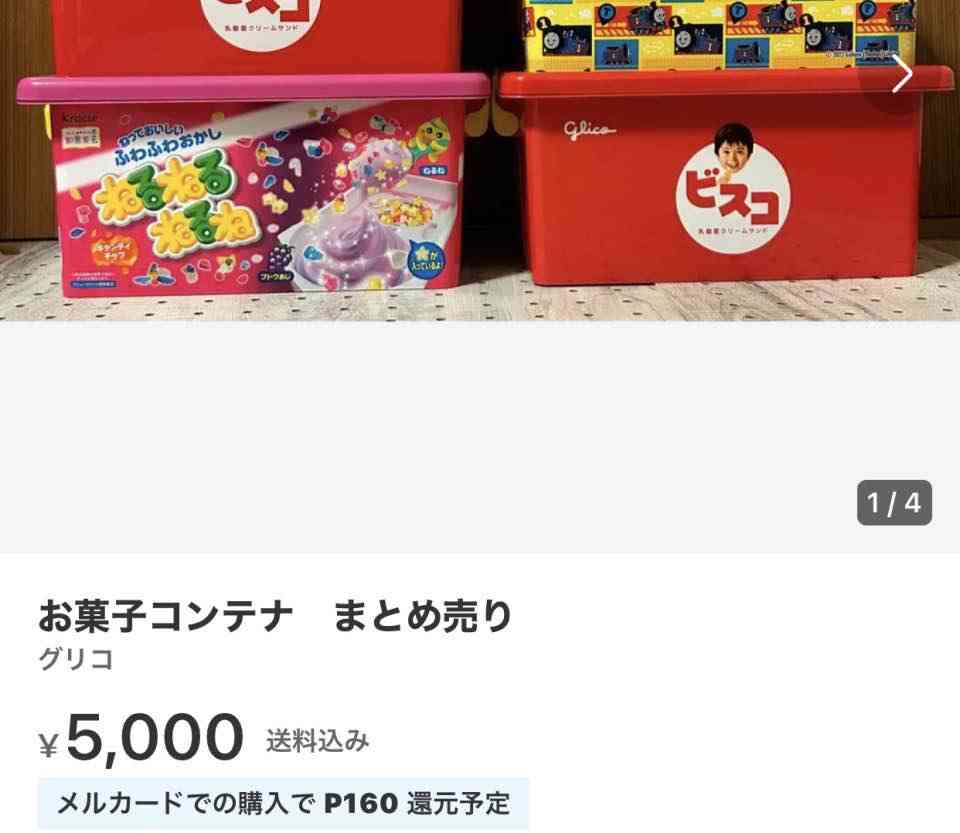960x833 pixels.
Task: Click the P160 points text
Action: coord(361,804)
